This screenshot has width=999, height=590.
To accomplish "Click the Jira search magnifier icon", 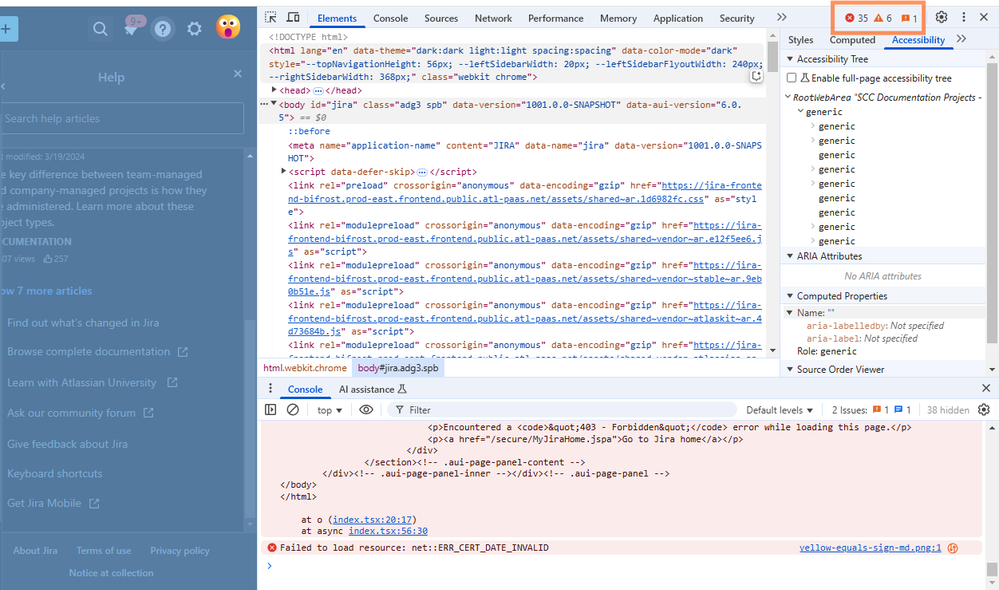I will pyautogui.click(x=100, y=29).
